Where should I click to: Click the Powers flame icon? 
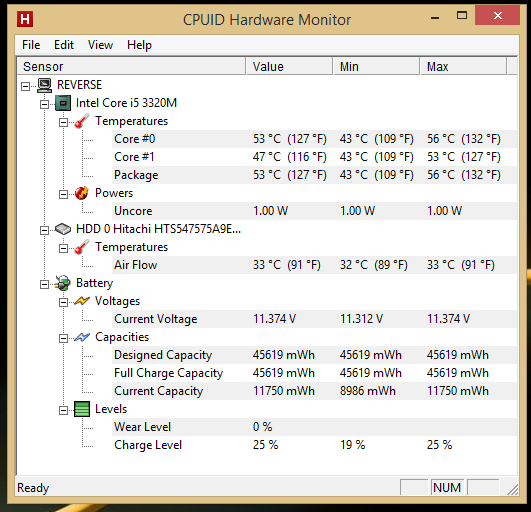[82, 193]
